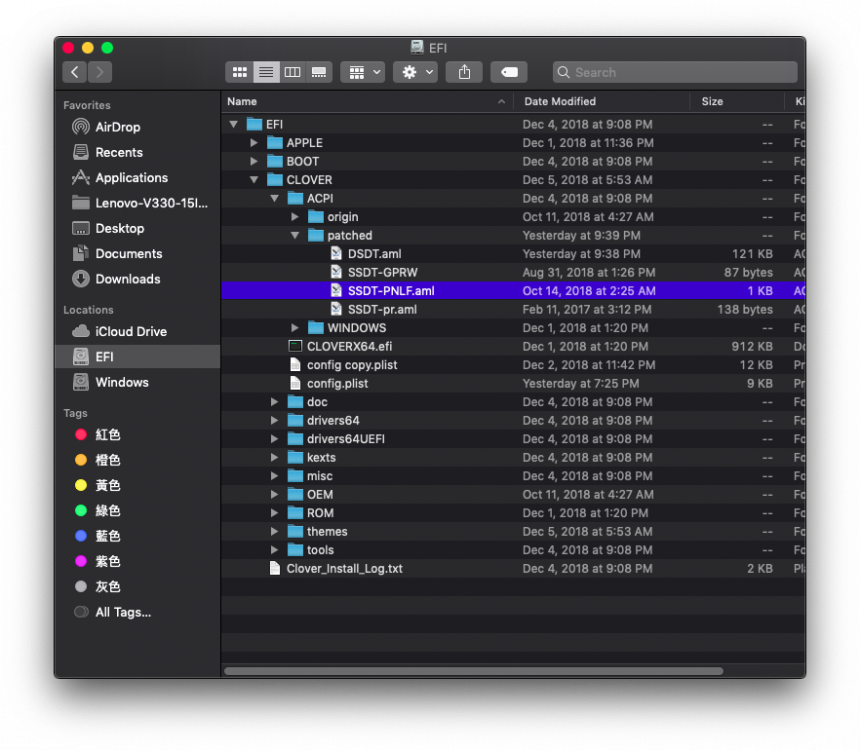The width and height of the screenshot is (860, 750).
Task: Expand the doc folder
Action: click(x=274, y=402)
